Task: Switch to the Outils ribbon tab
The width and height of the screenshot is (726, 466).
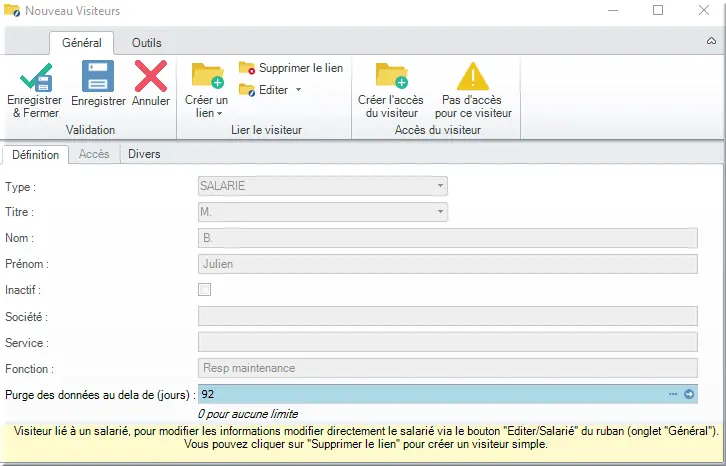Action: tap(146, 43)
